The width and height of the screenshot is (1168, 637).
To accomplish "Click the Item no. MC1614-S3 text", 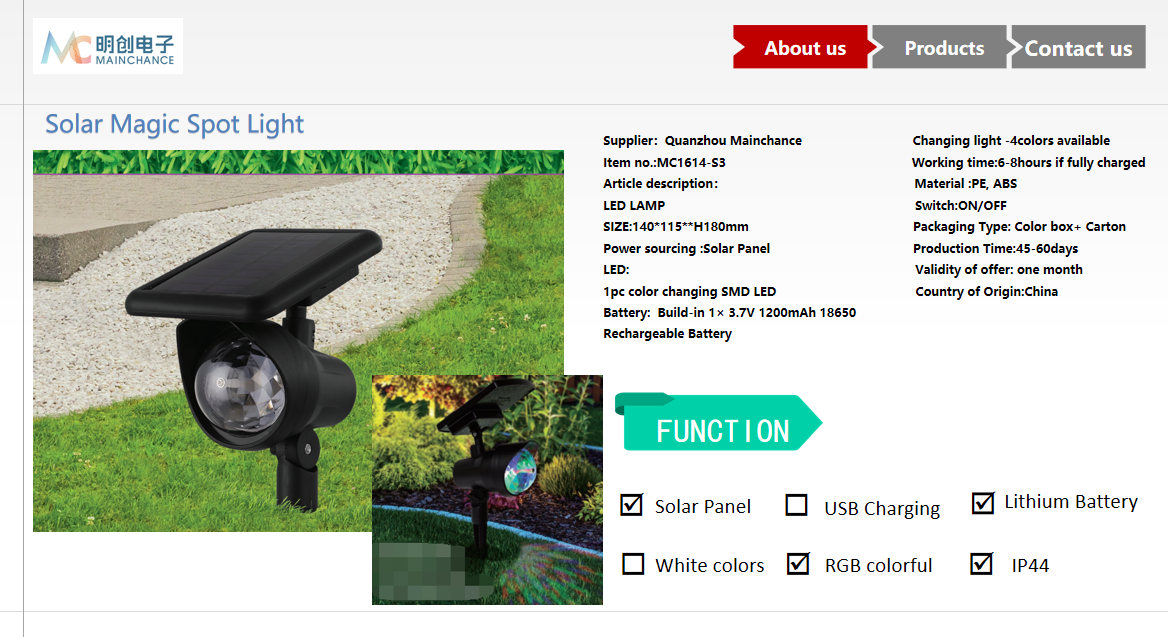I will [x=664, y=162].
